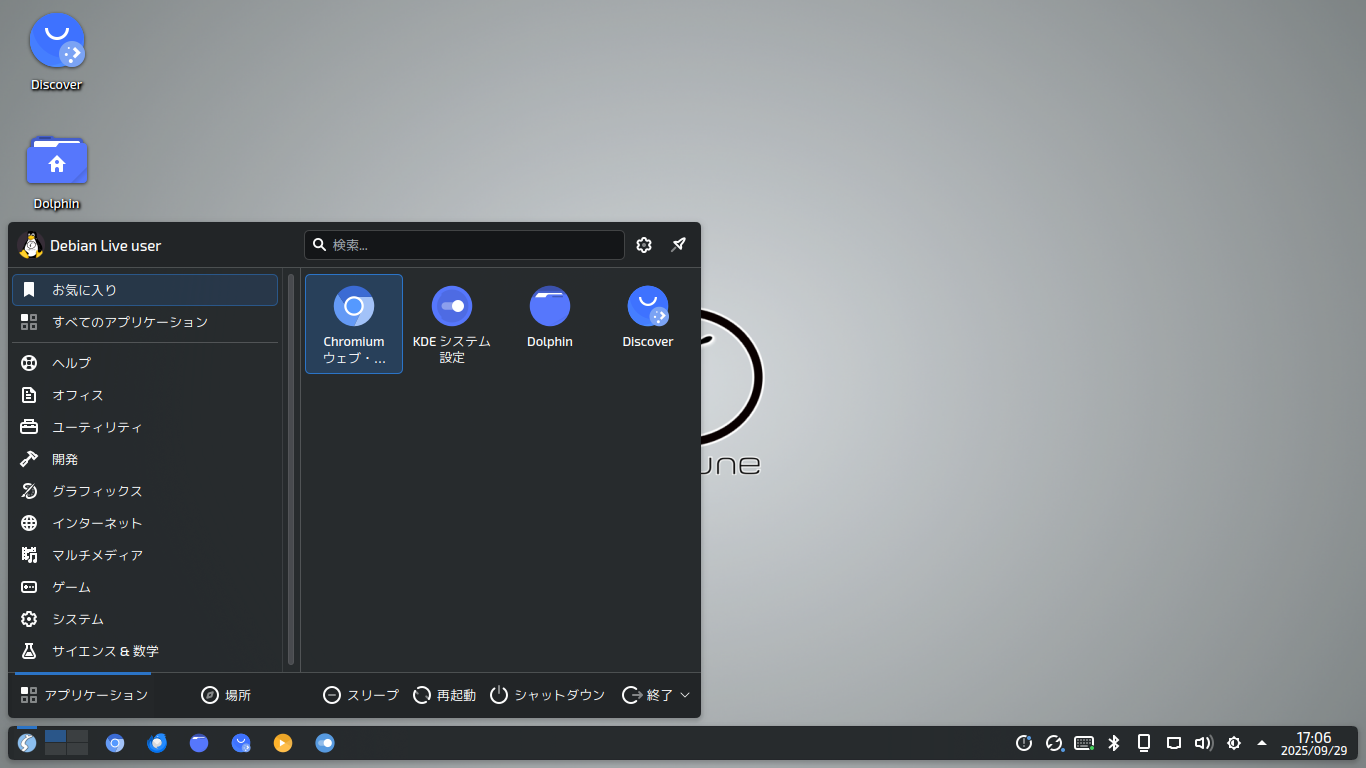Click the orange media player taskbar icon

click(x=283, y=743)
